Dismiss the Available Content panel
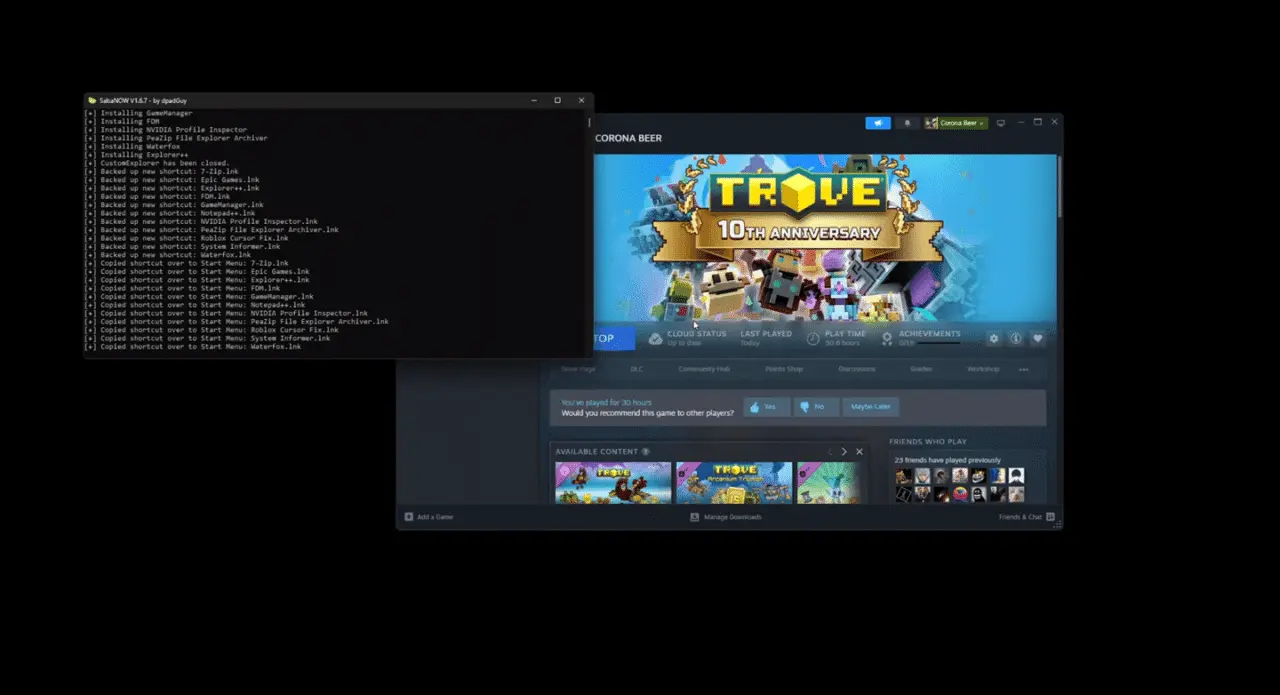This screenshot has width=1280, height=695. pos(859,452)
